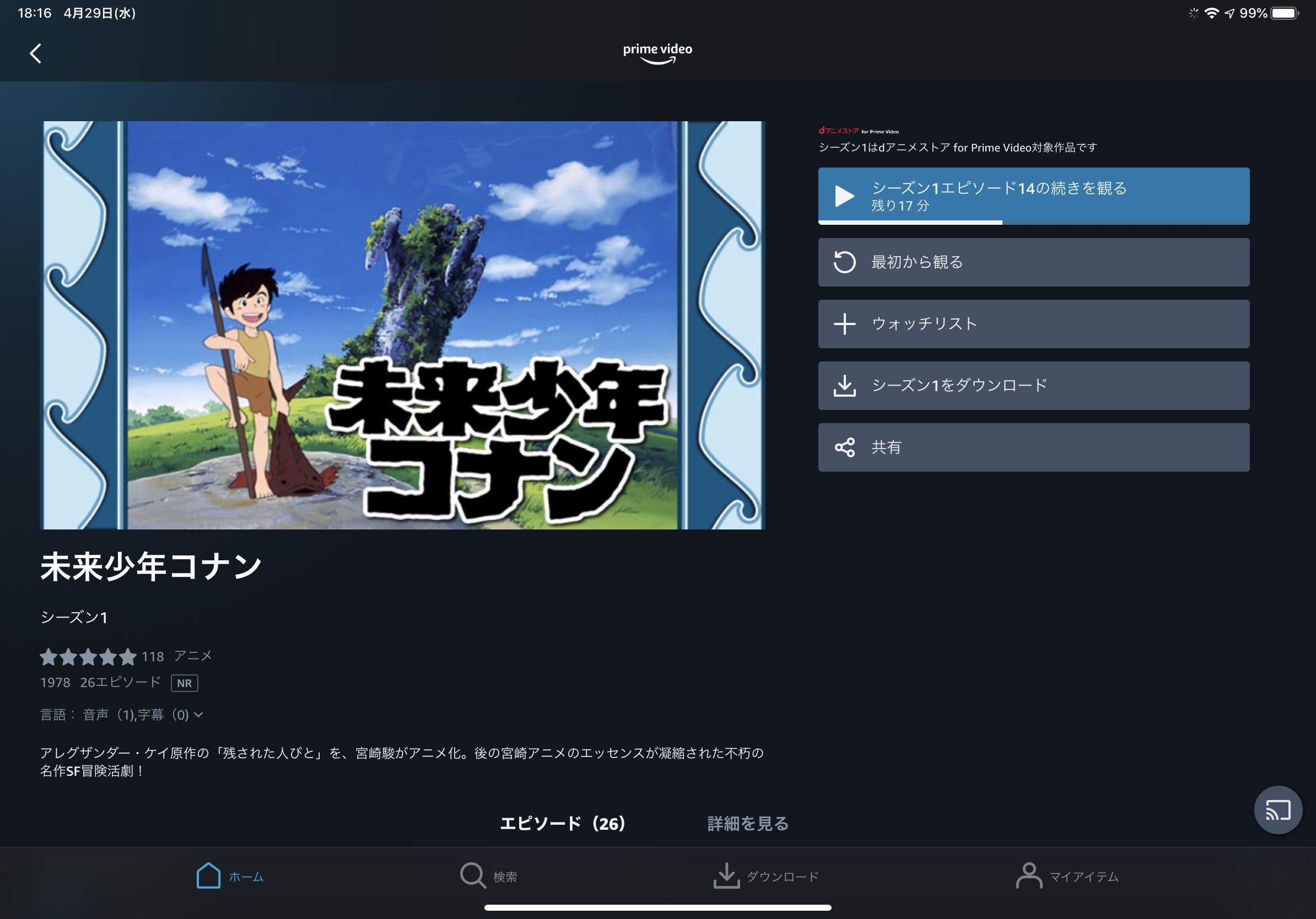Tap the share icon
The width and height of the screenshot is (1316, 919).
tap(844, 447)
